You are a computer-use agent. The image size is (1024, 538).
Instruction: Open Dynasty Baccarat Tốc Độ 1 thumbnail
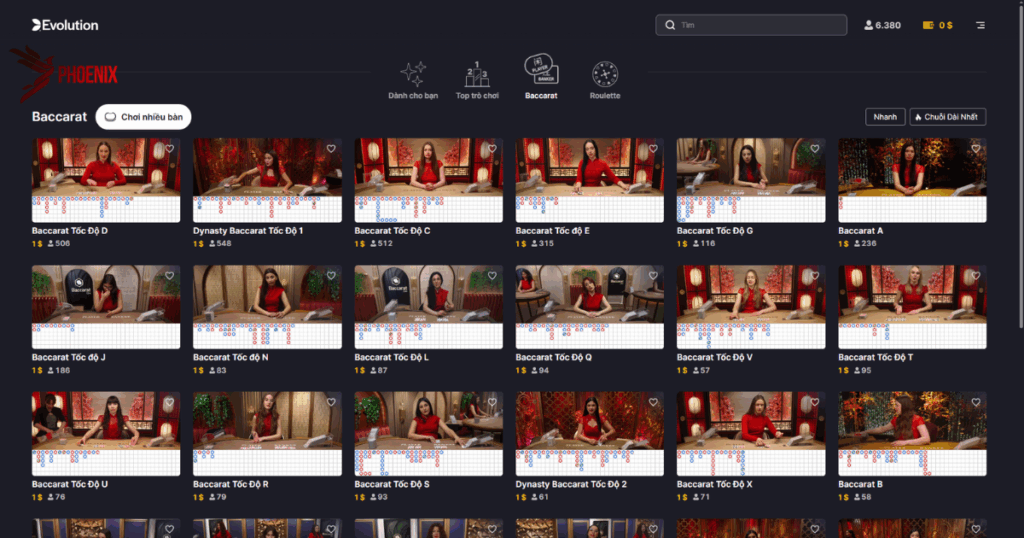(x=267, y=180)
